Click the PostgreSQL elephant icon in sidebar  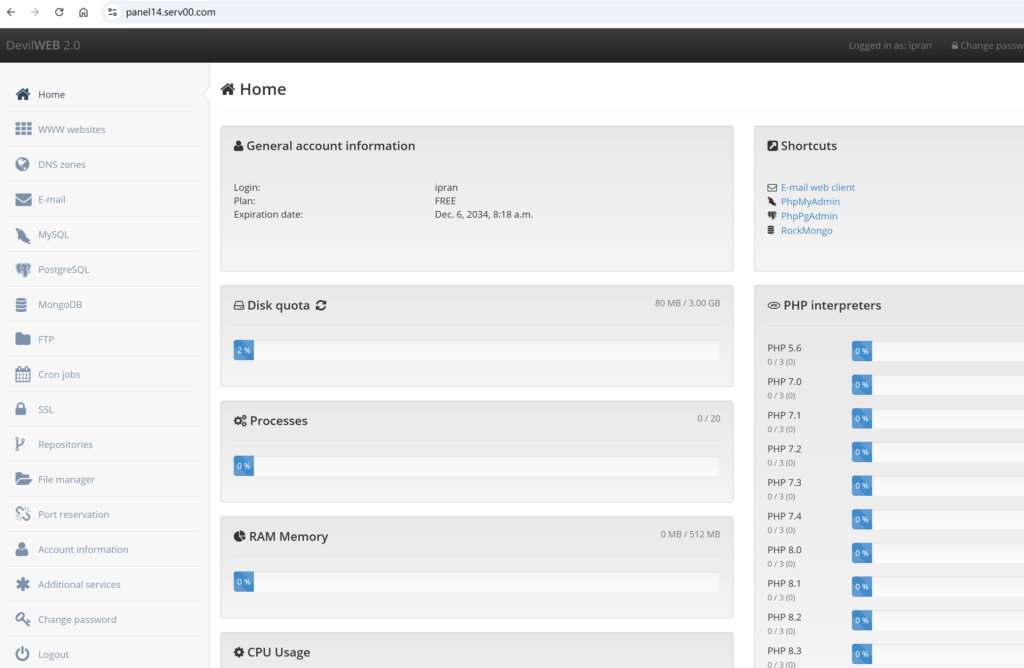pyautogui.click(x=22, y=270)
